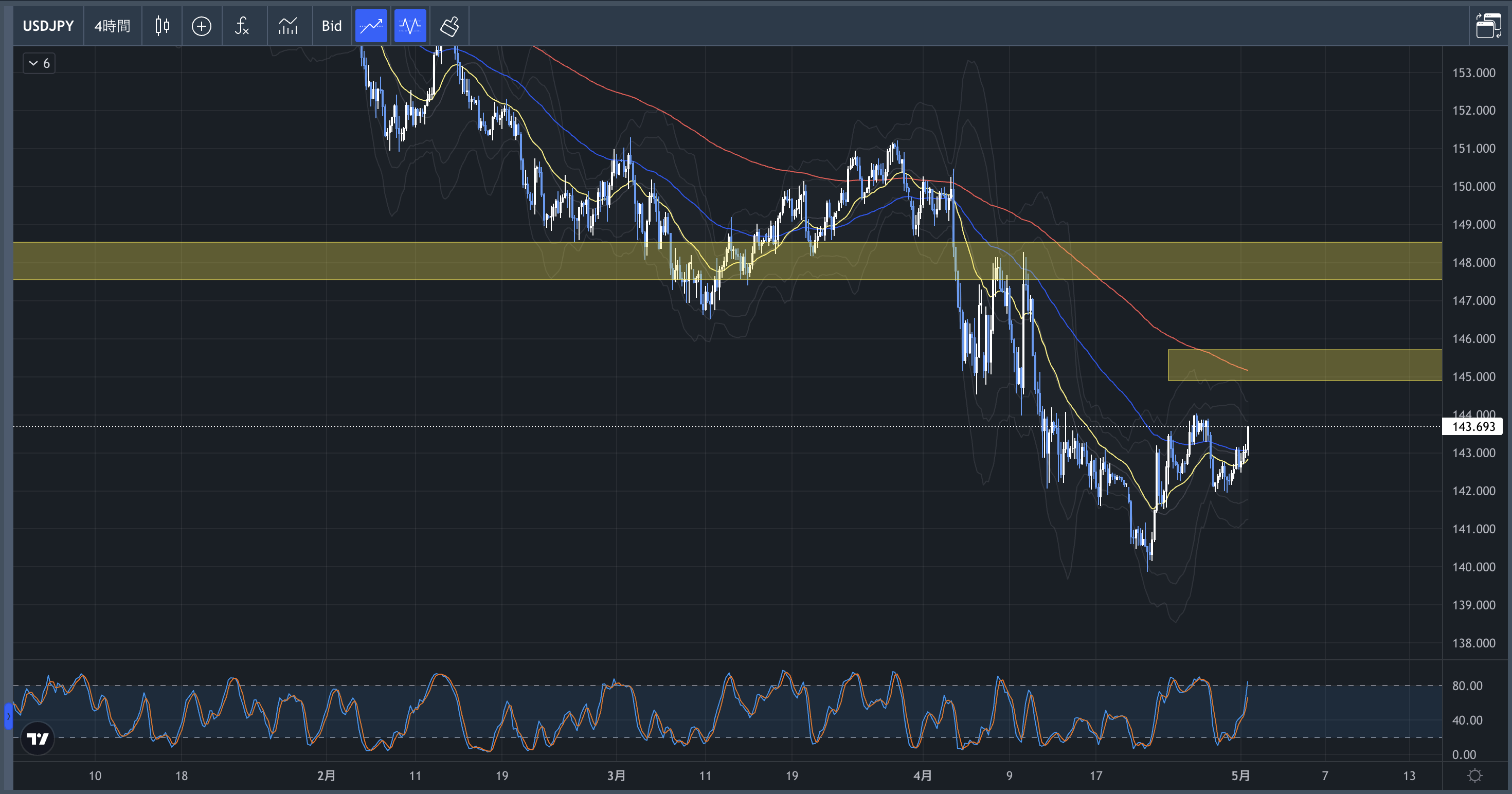Click the 80.00 oscillator level label
Viewport: 1512px width, 794px height.
point(1467,686)
